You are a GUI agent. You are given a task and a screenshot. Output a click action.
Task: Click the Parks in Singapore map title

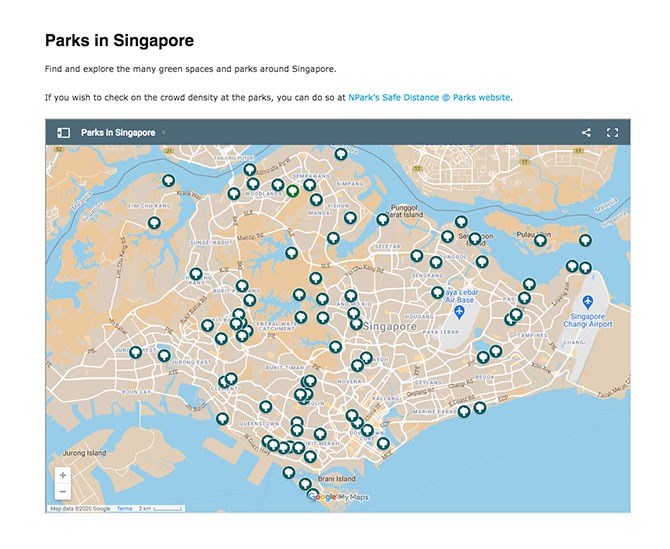118,132
